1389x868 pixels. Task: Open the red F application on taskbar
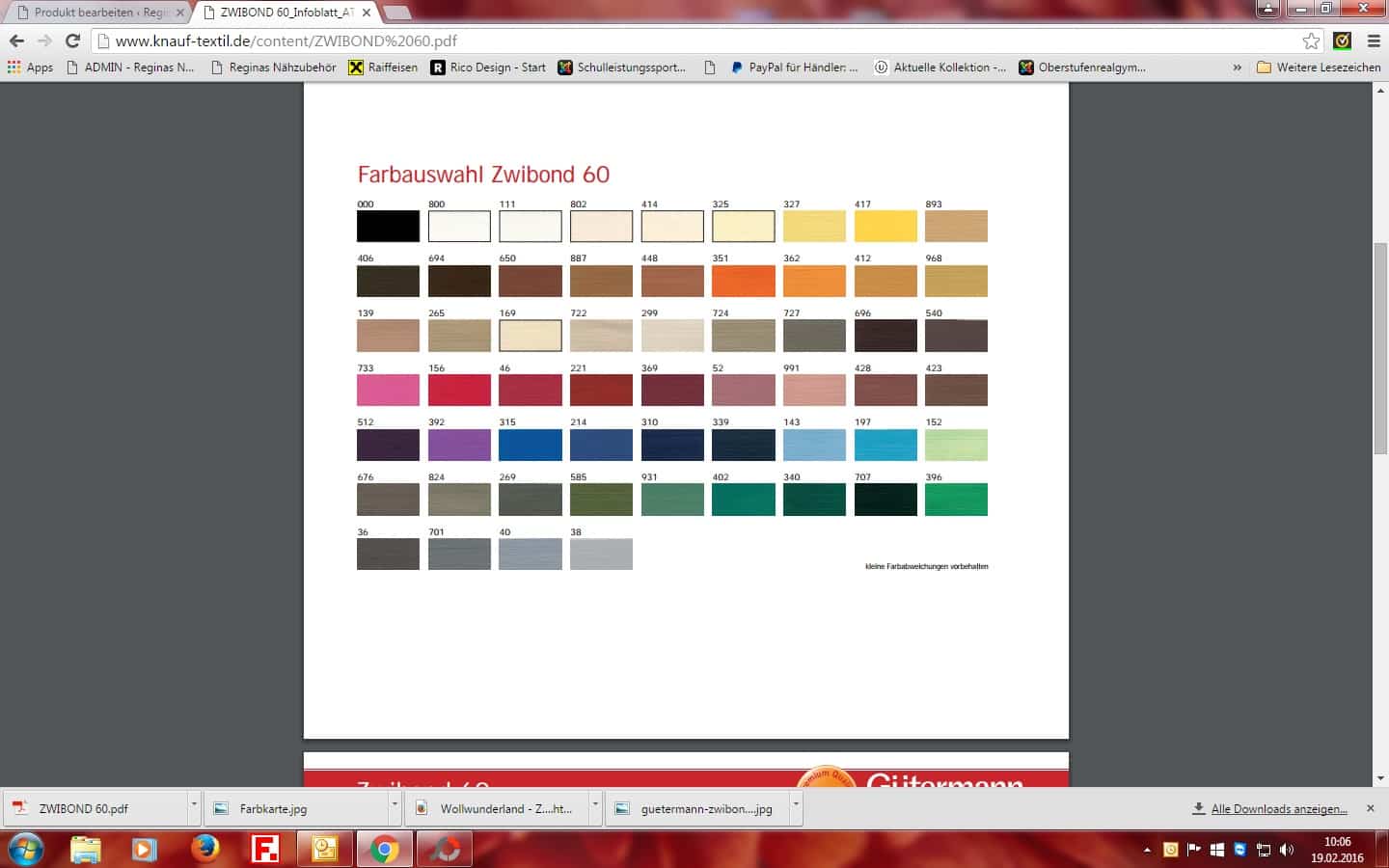(264, 850)
